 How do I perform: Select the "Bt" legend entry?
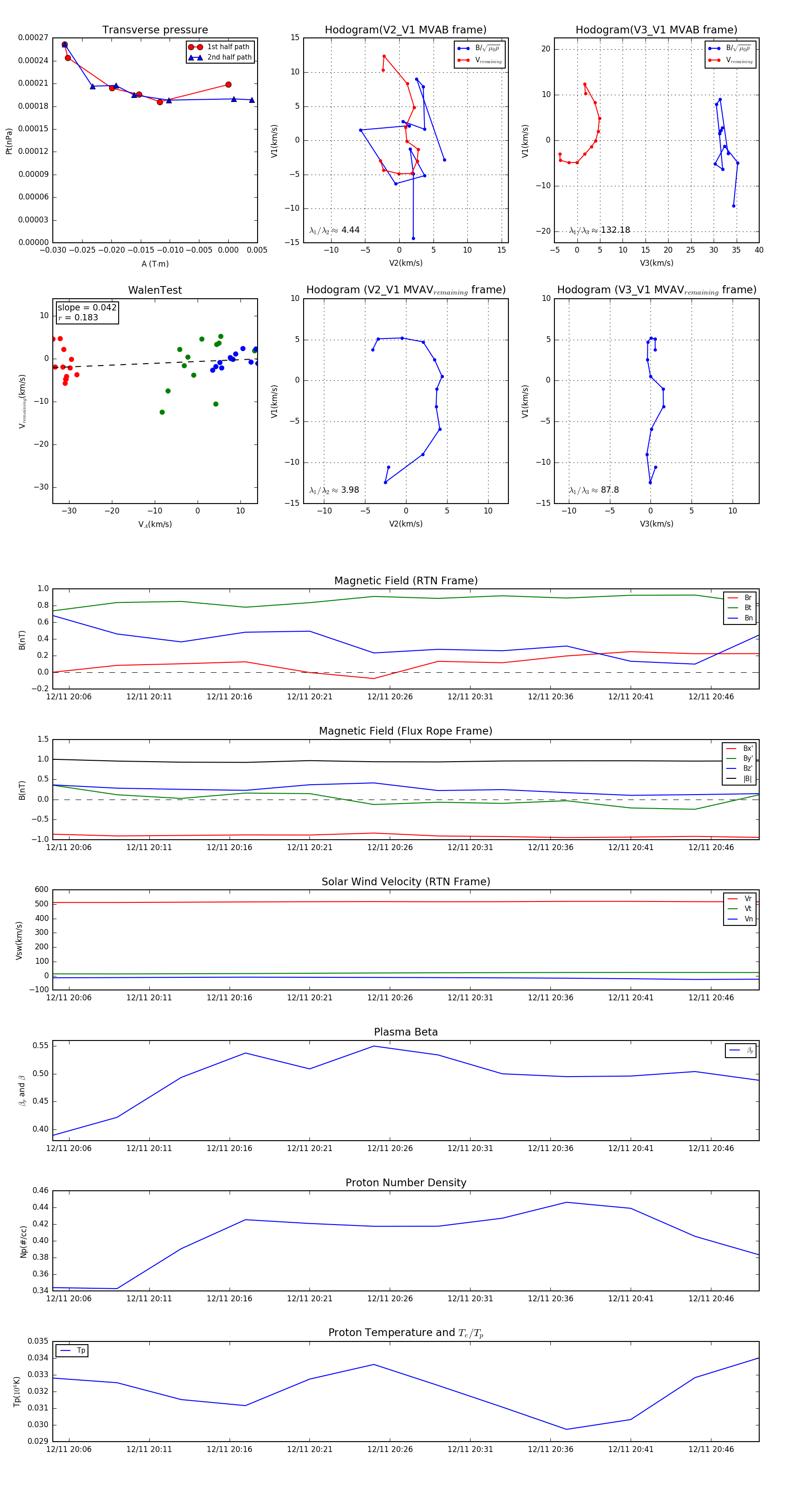(x=740, y=607)
